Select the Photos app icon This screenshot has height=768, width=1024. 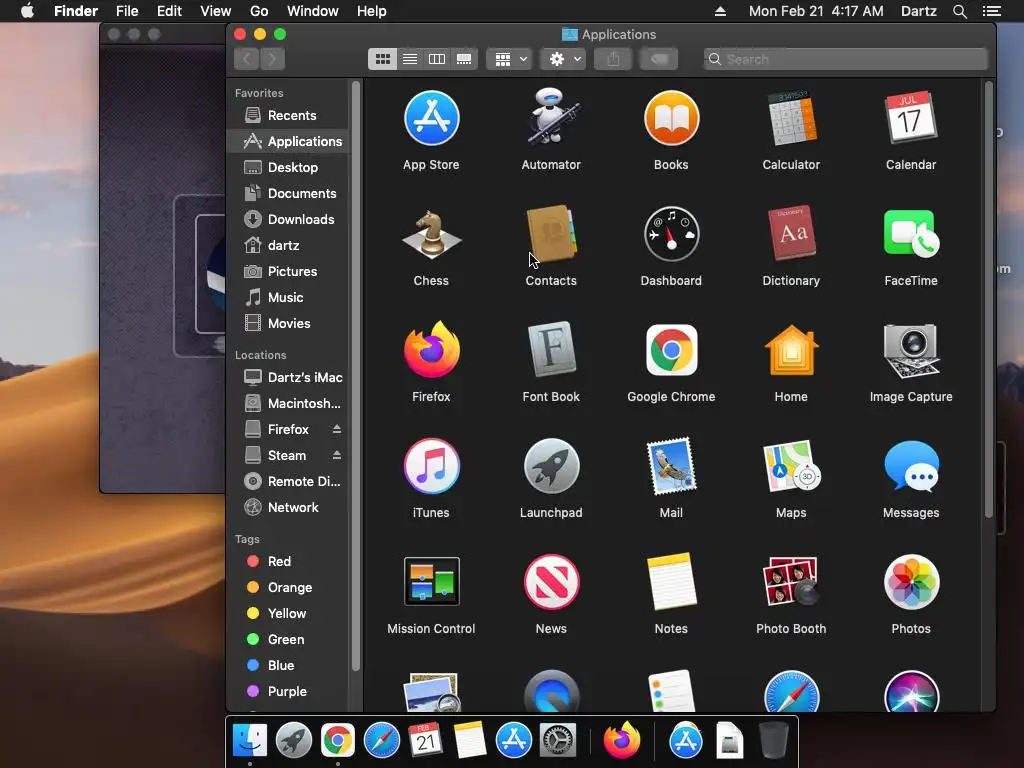pos(911,582)
